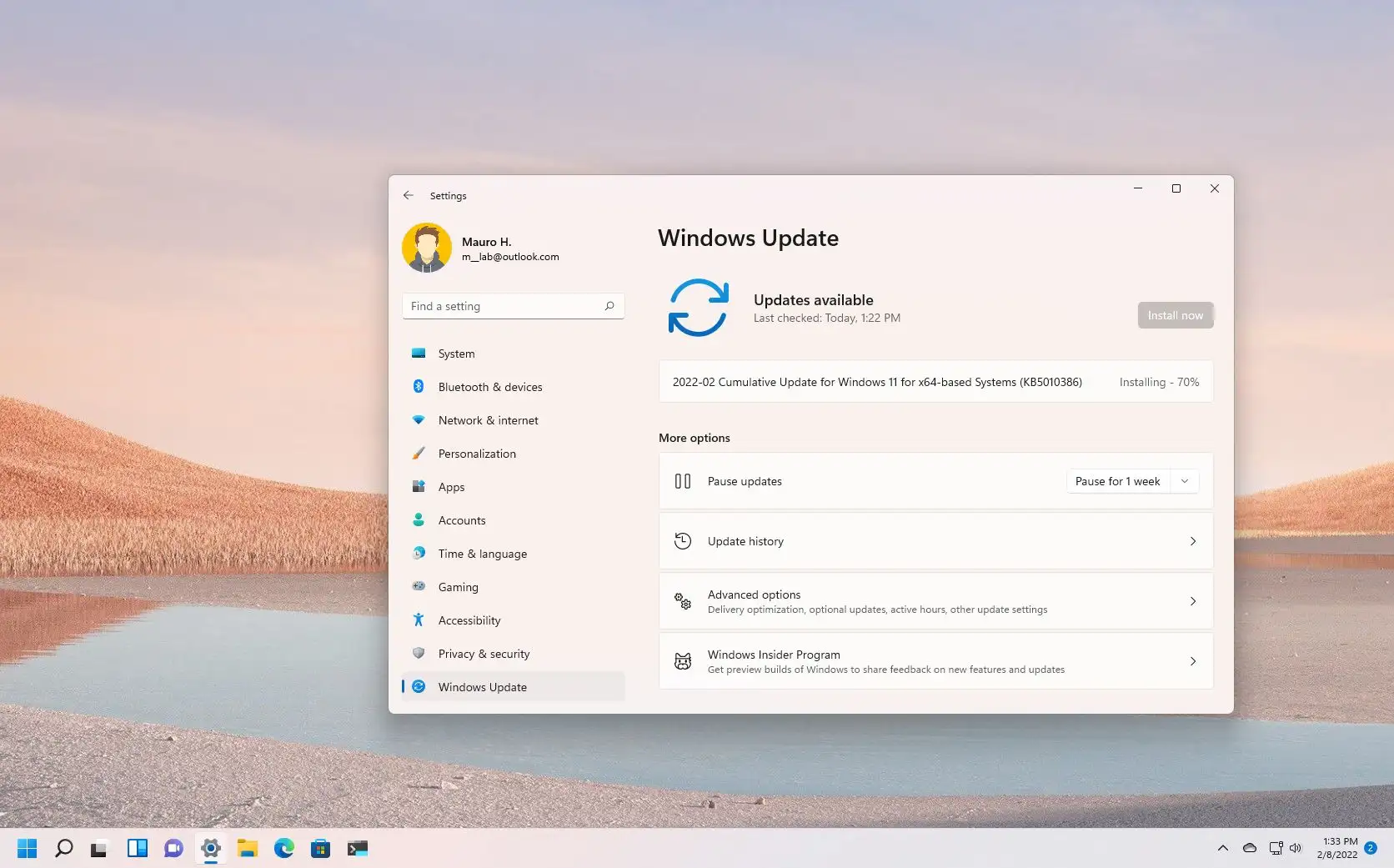Click the OneDrive cloud tray icon

click(x=1249, y=848)
